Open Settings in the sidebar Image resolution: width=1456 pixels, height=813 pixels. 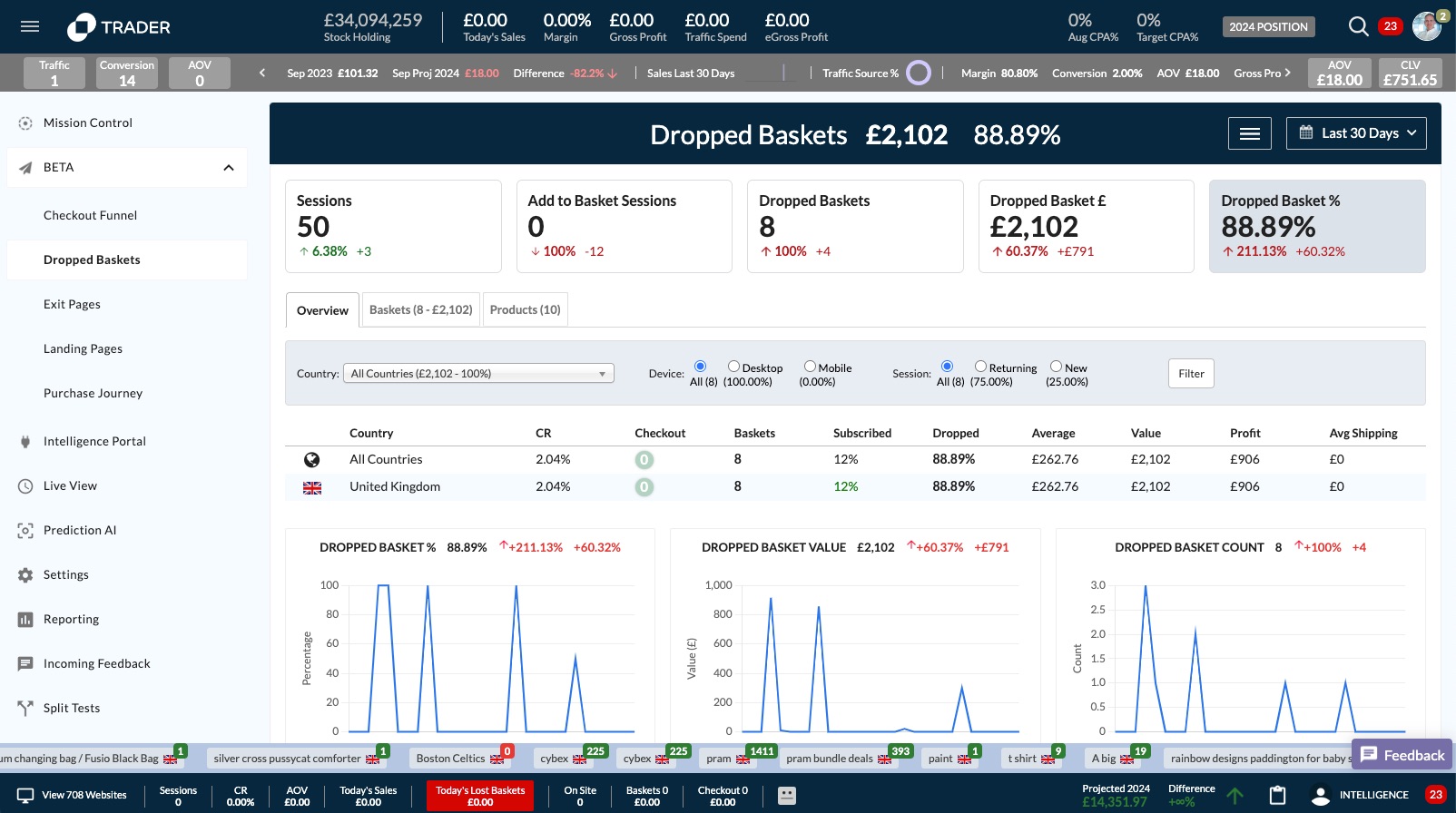pyautogui.click(x=66, y=574)
